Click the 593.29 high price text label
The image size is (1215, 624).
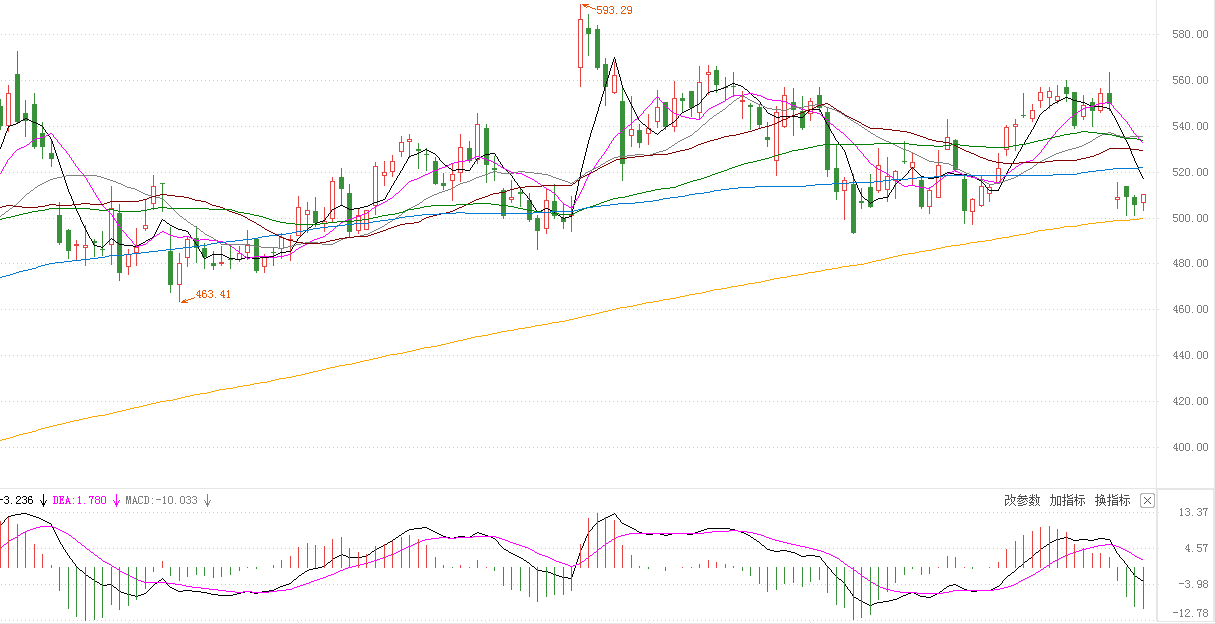coord(614,10)
